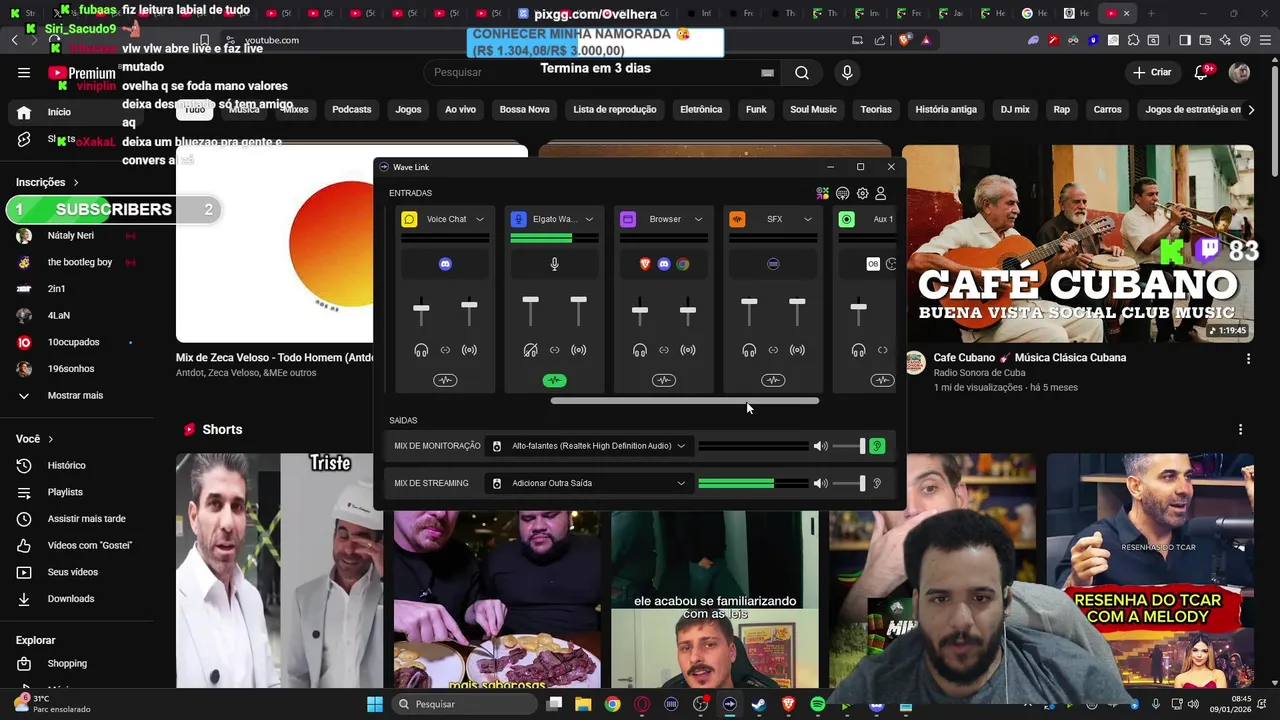Click Mix de Monitoração output volume slider
The image size is (1280, 720).
pos(850,446)
